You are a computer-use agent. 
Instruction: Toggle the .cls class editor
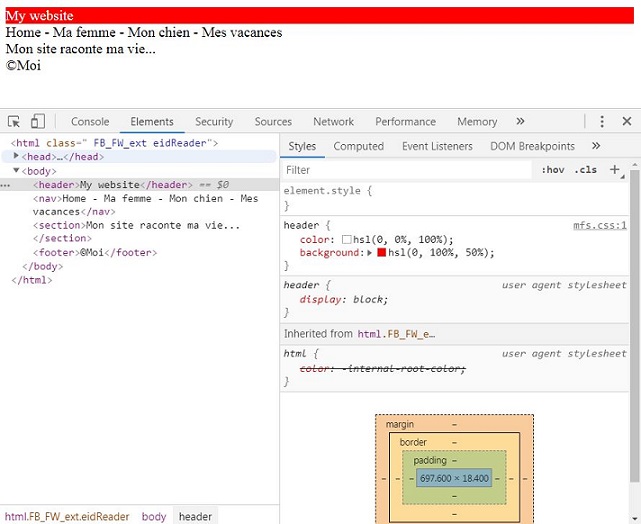(585, 170)
